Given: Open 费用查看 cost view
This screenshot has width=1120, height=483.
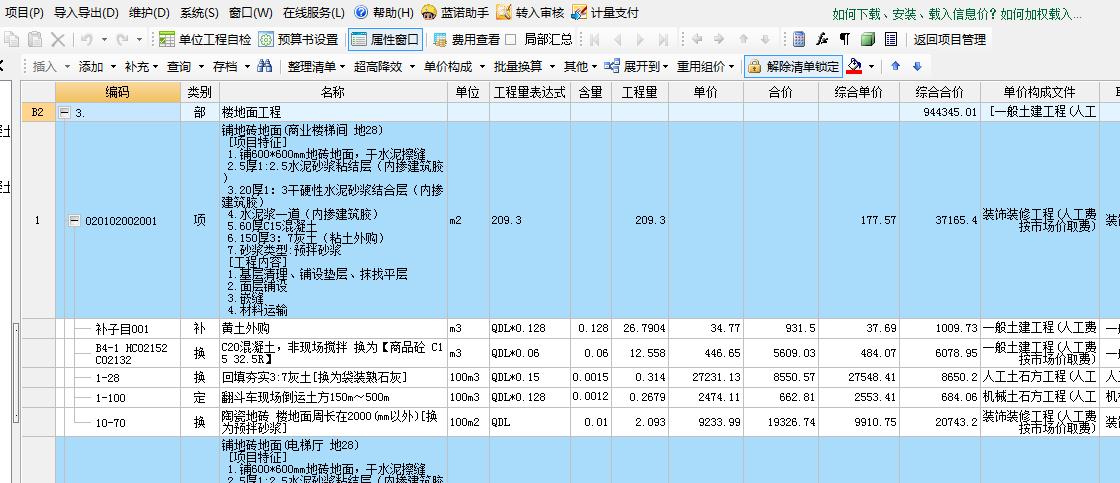Looking at the screenshot, I should [x=466, y=39].
